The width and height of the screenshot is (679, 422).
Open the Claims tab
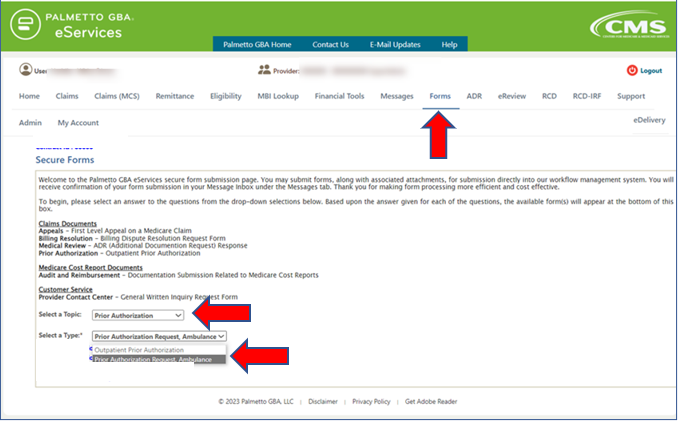pyautogui.click(x=67, y=96)
